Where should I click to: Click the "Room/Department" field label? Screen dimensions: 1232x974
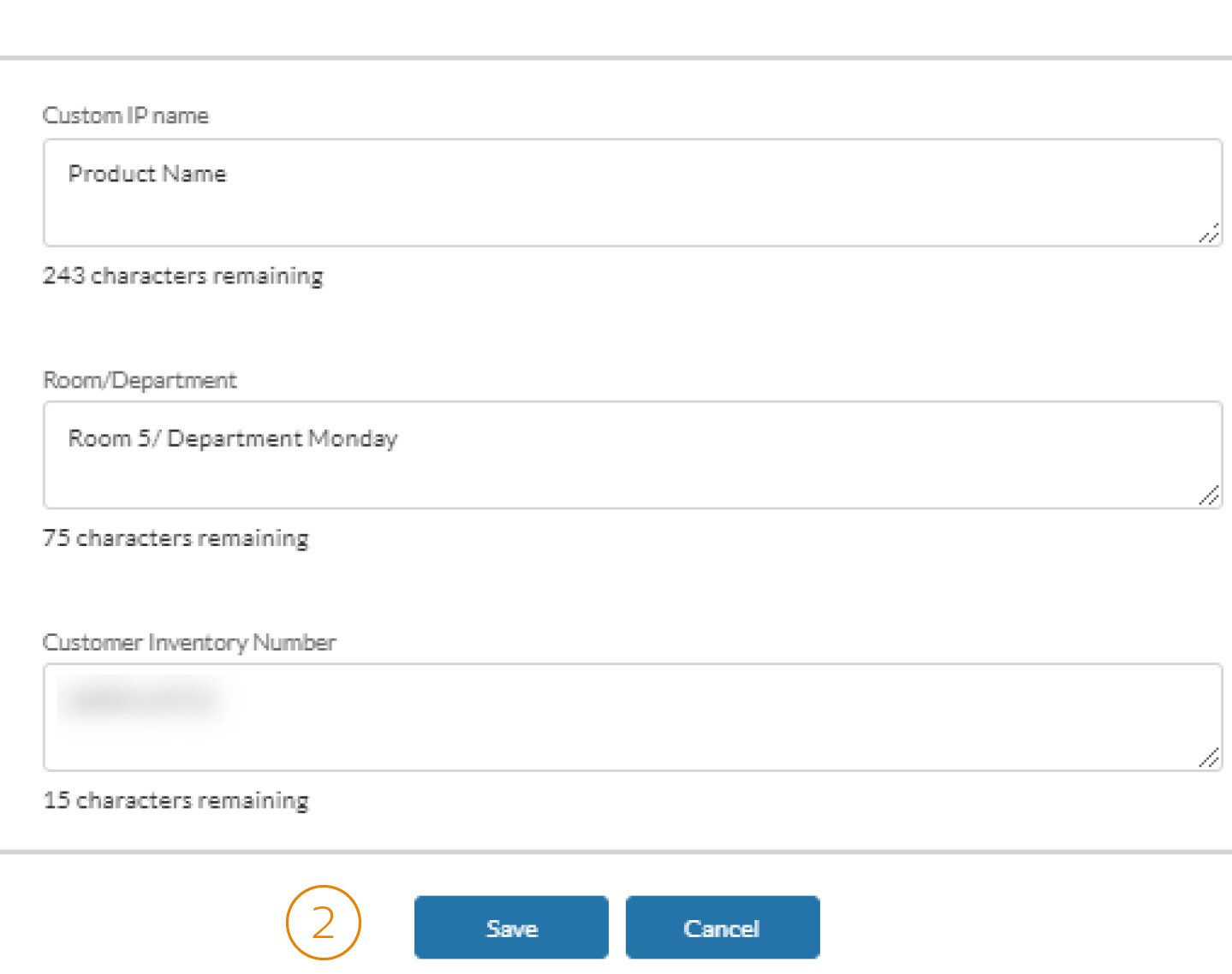click(140, 380)
